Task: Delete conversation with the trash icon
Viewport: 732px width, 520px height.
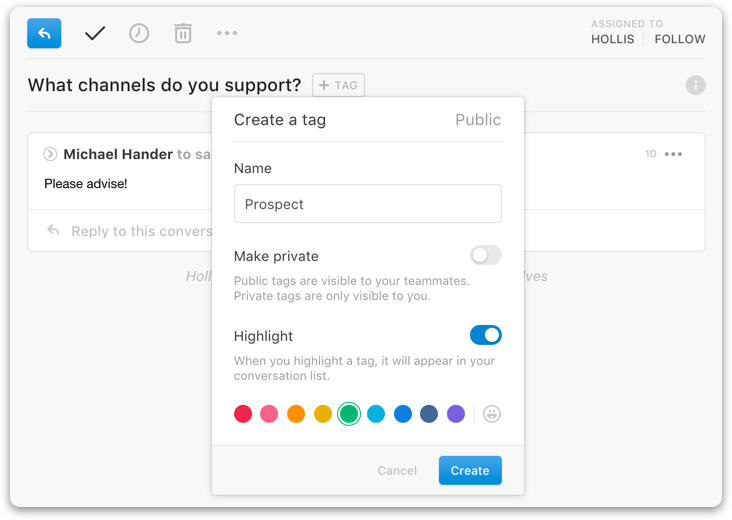Action: tap(183, 34)
